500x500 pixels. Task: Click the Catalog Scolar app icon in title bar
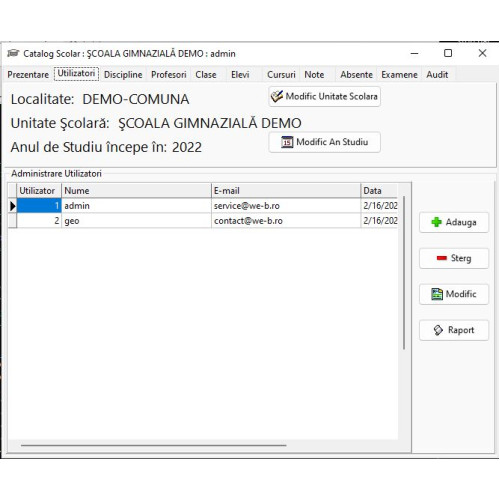click(13, 53)
